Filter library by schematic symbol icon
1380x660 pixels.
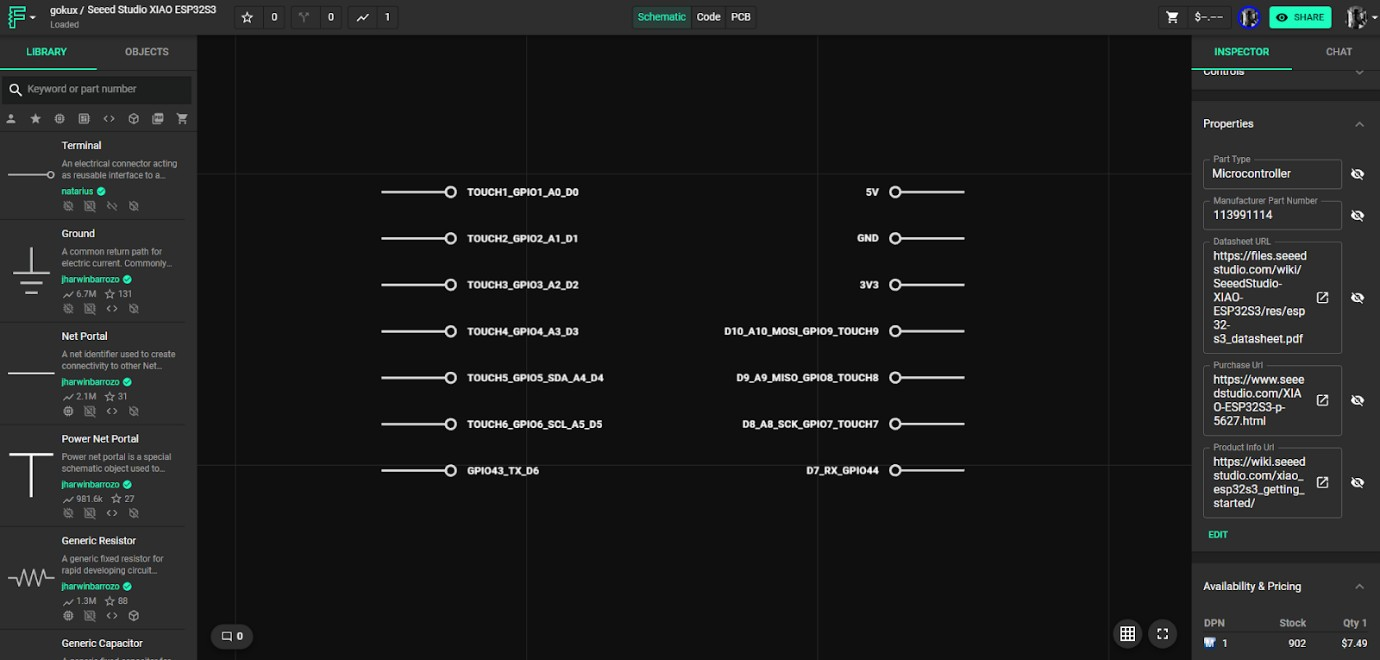60,119
